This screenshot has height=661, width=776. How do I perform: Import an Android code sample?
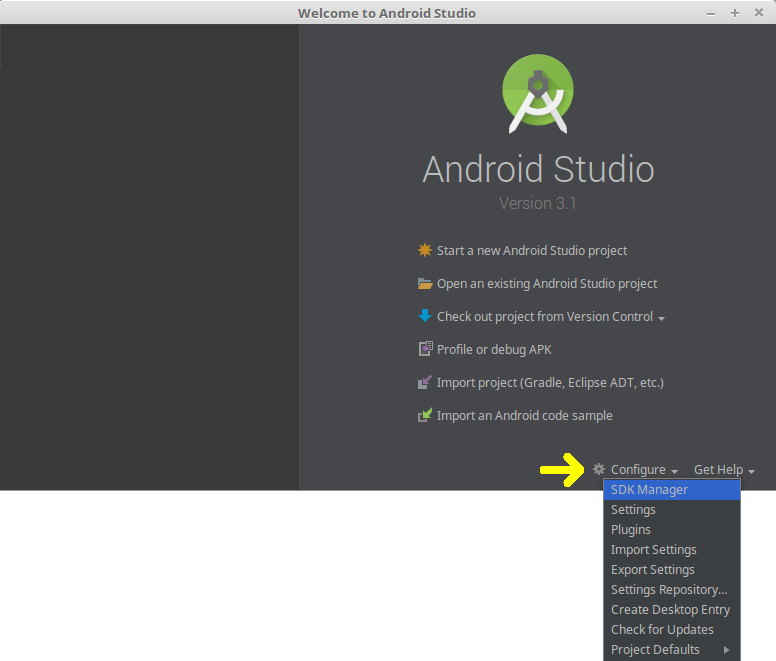point(525,416)
